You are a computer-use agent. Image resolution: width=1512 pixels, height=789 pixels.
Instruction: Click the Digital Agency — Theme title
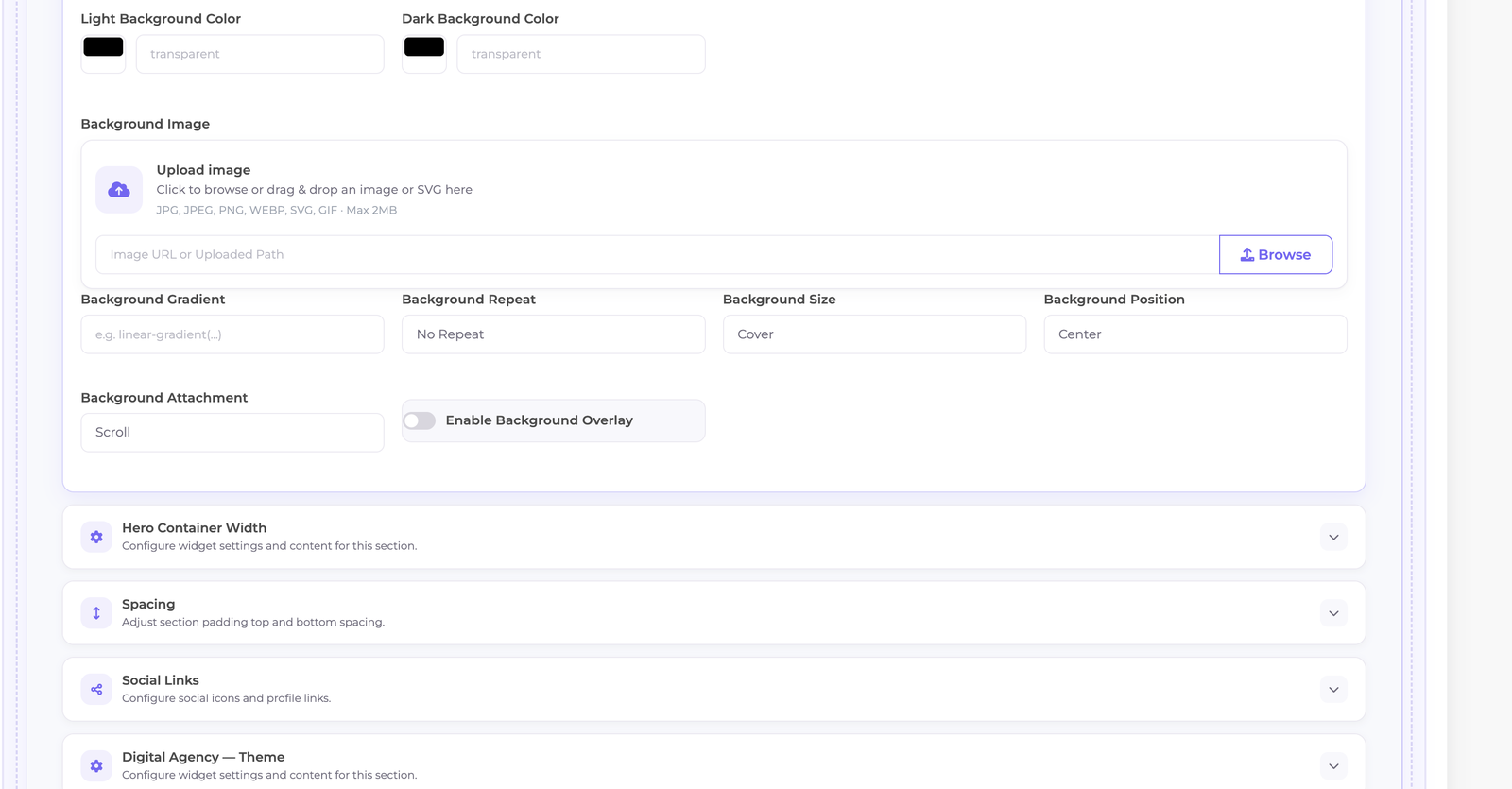[203, 757]
